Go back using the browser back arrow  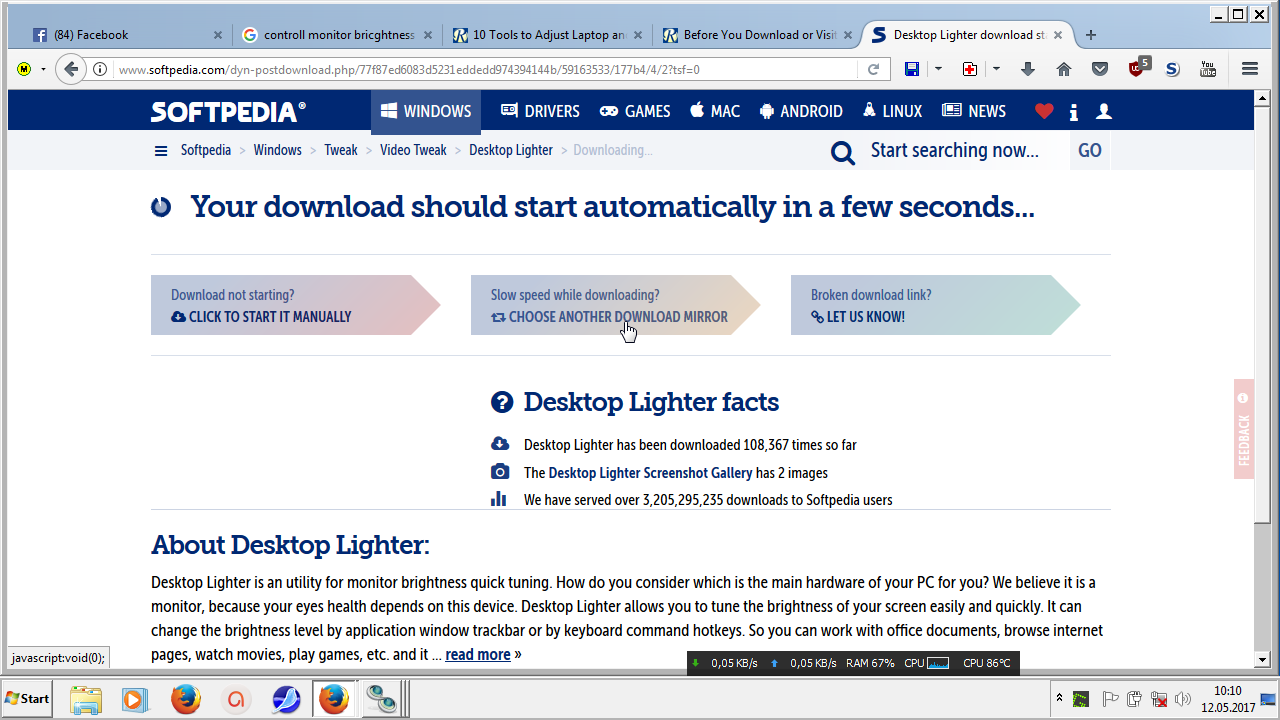(70, 69)
